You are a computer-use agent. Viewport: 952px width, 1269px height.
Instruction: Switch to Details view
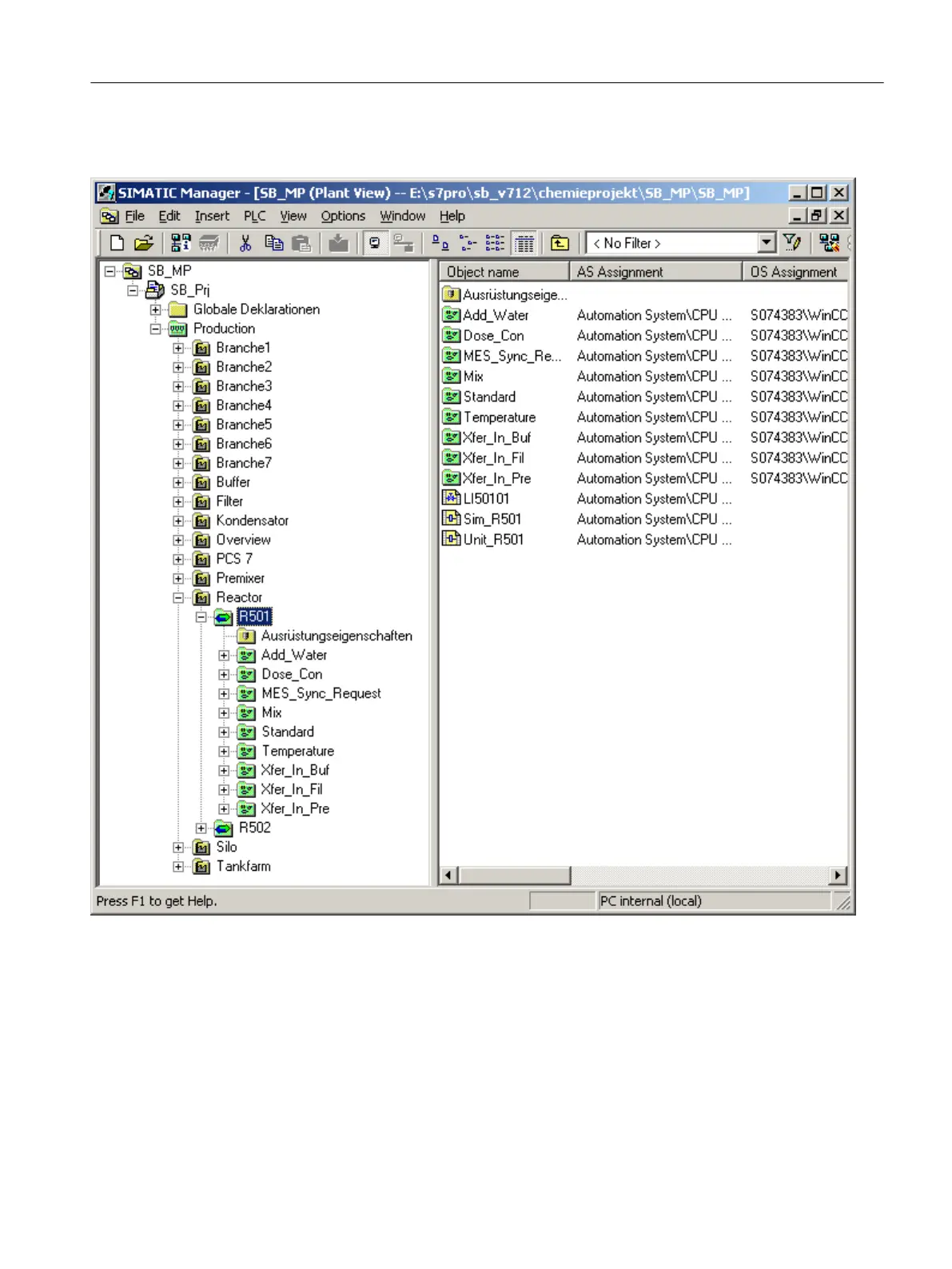point(524,243)
